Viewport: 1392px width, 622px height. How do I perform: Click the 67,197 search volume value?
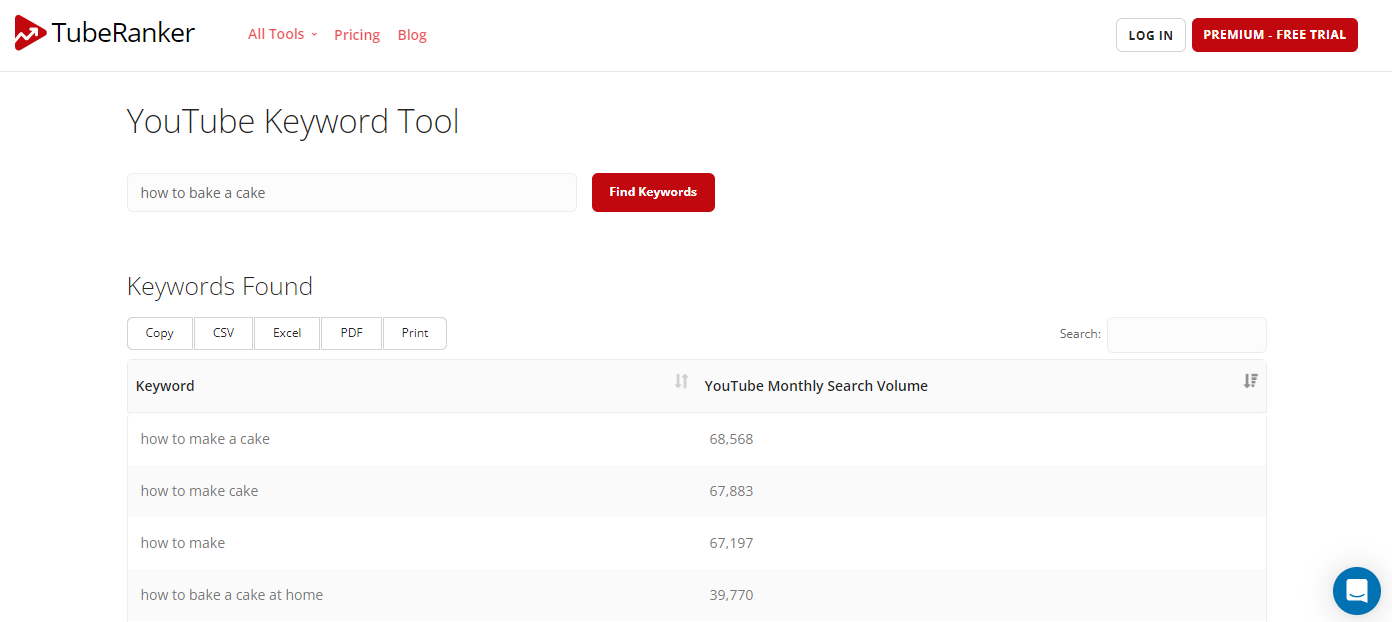coord(731,543)
